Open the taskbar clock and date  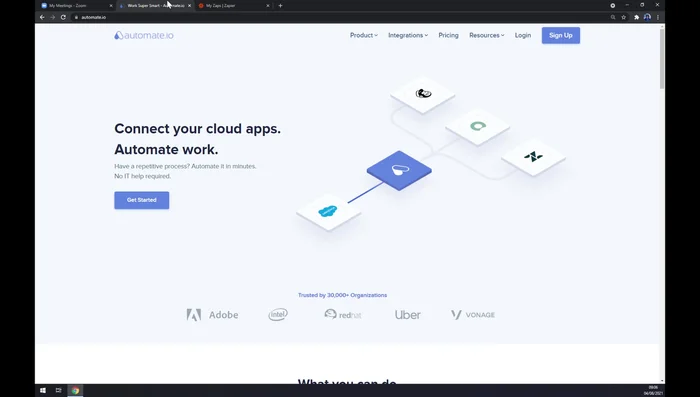tap(653, 390)
